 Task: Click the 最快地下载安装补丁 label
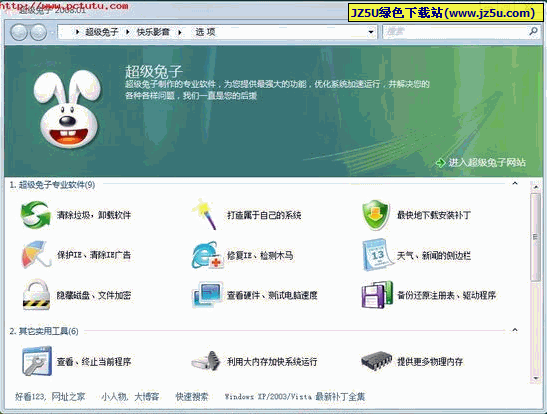click(434, 215)
